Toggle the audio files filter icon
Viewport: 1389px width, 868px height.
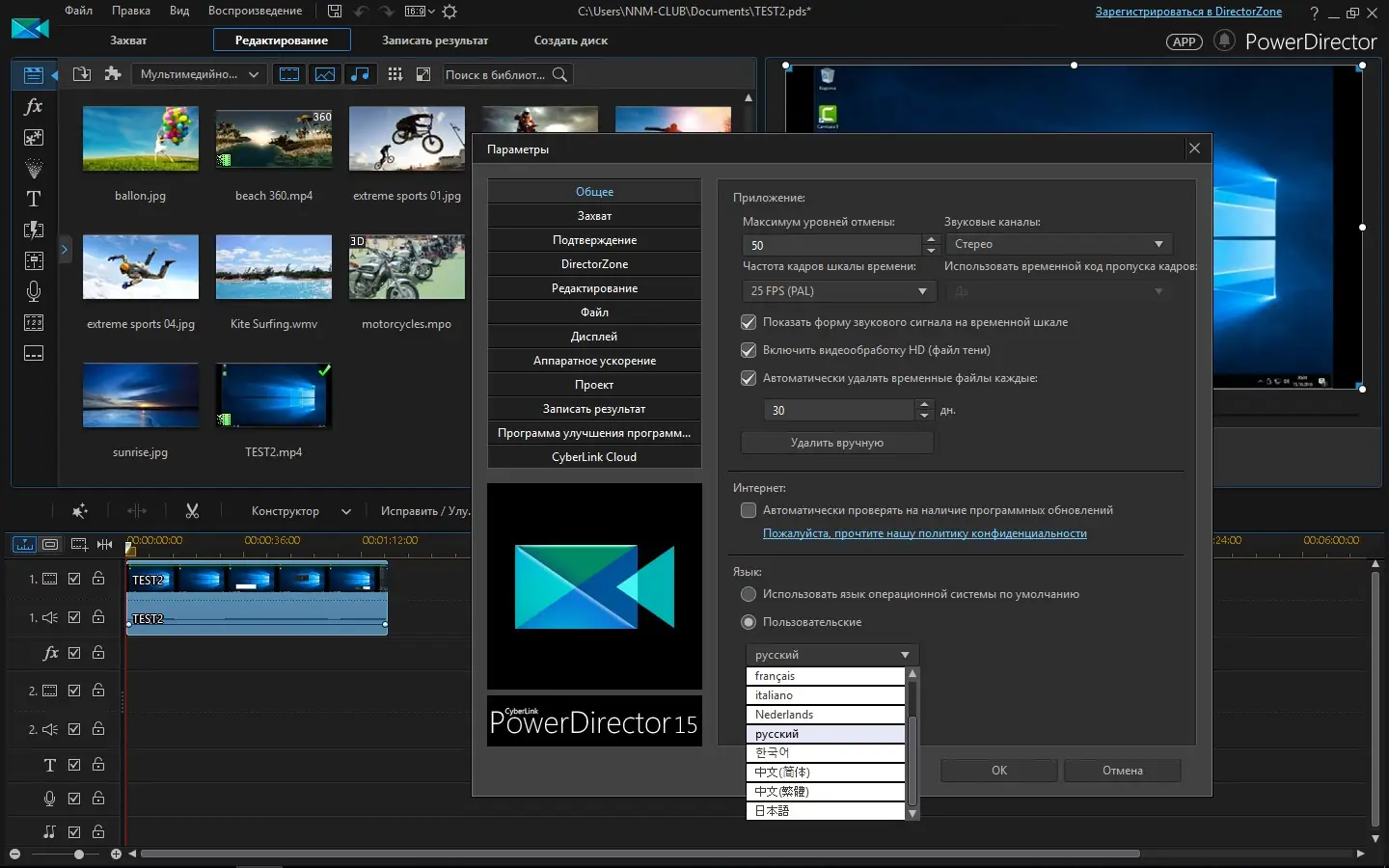click(x=360, y=74)
